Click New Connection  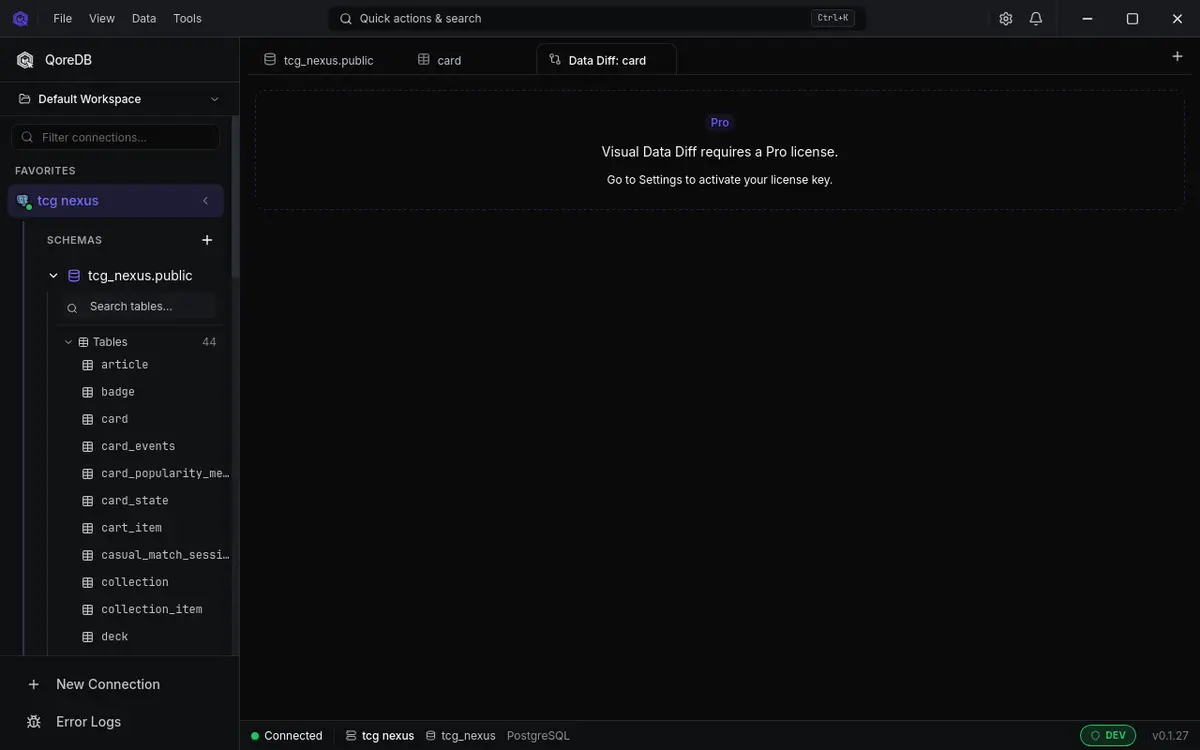click(x=108, y=684)
